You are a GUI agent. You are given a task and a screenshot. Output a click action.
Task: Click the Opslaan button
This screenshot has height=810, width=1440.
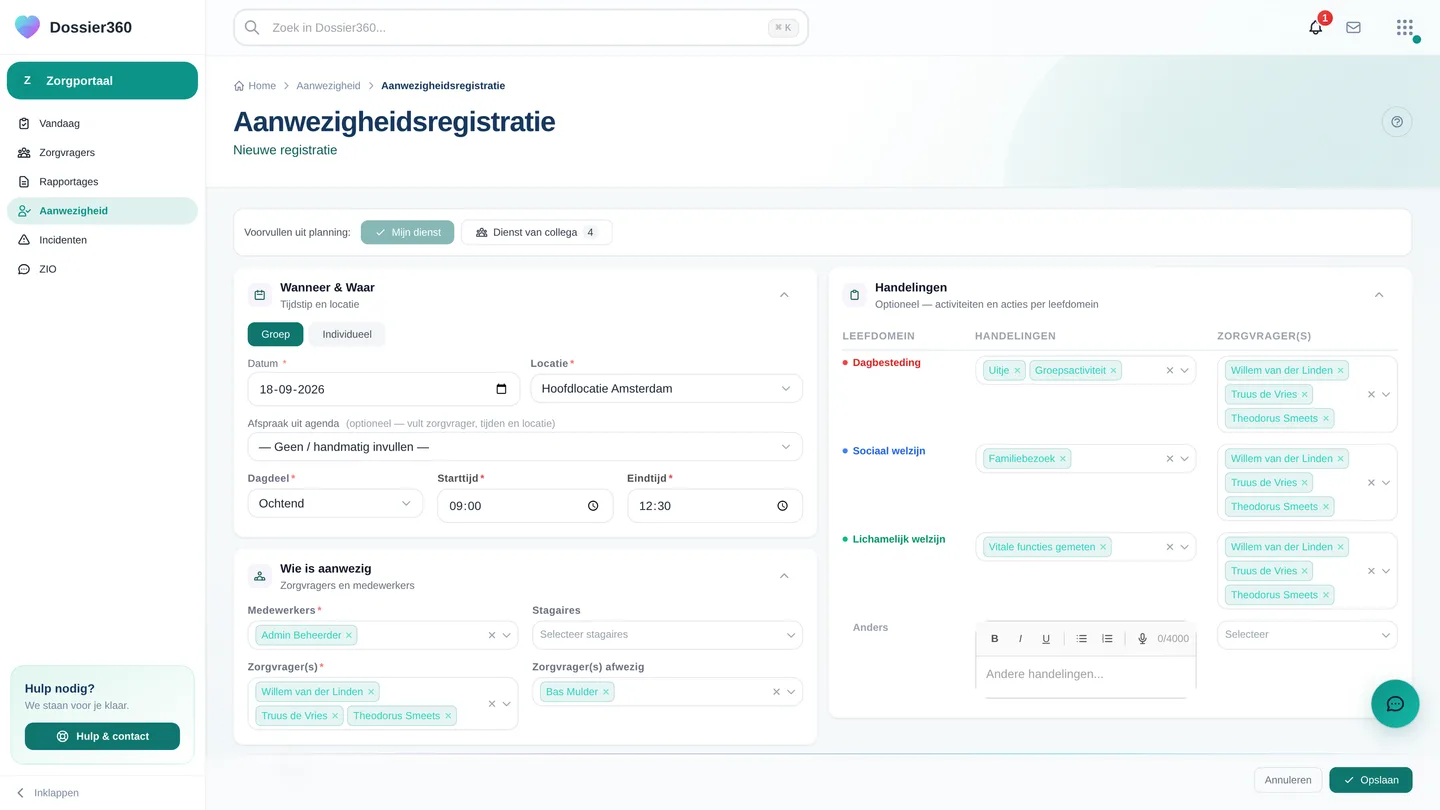(x=1371, y=780)
